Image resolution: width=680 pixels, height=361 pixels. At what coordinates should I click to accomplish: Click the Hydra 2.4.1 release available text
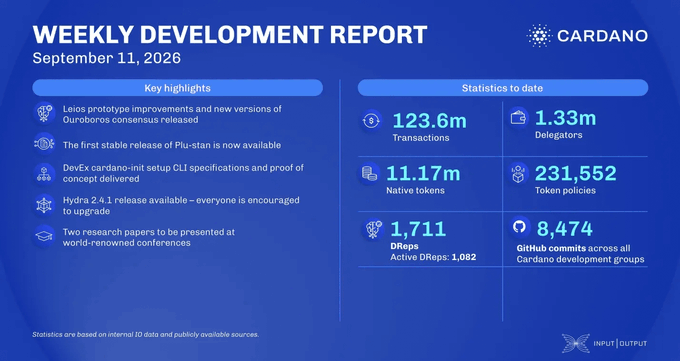click(181, 206)
